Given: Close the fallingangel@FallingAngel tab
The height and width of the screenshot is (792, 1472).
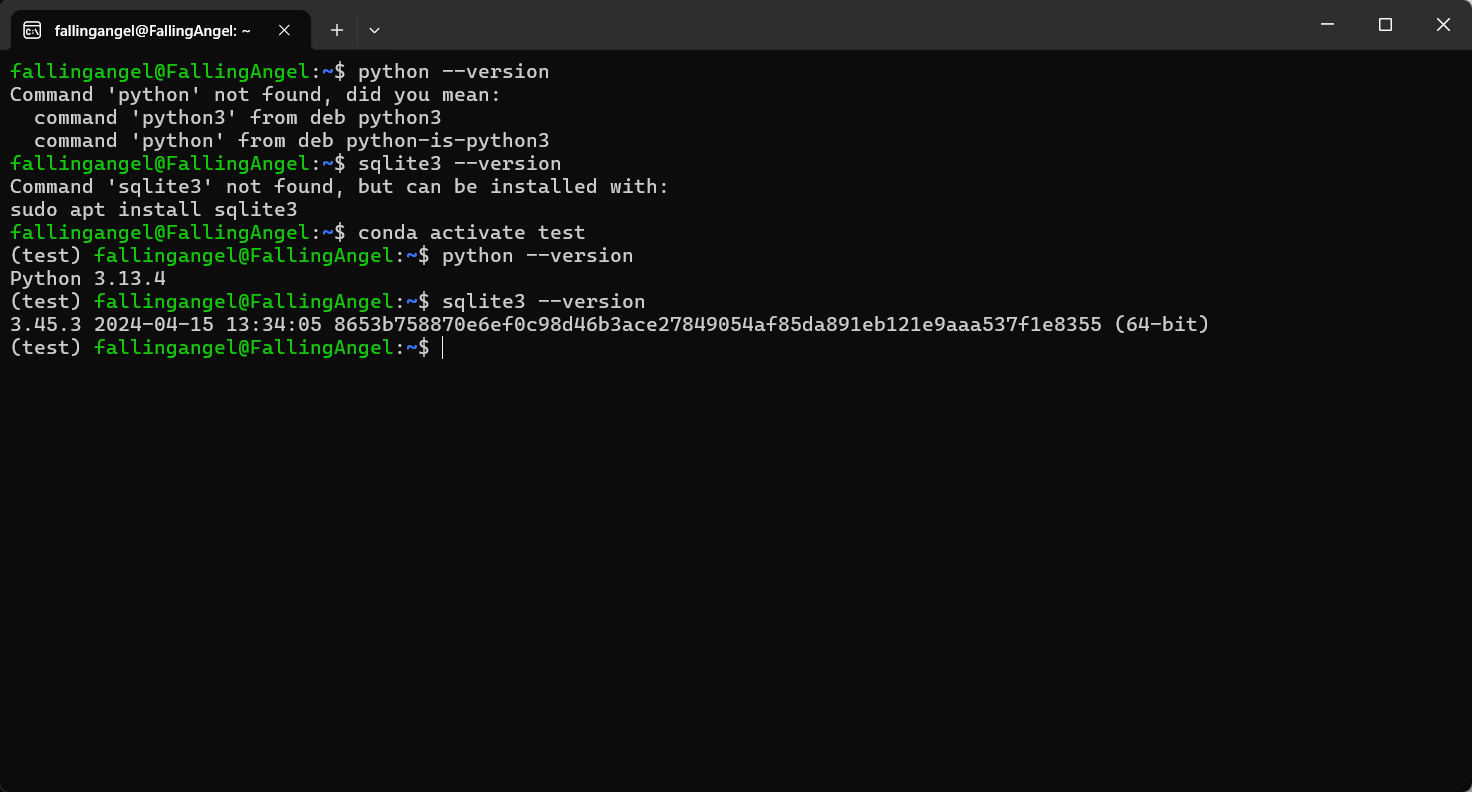Looking at the screenshot, I should click(284, 30).
